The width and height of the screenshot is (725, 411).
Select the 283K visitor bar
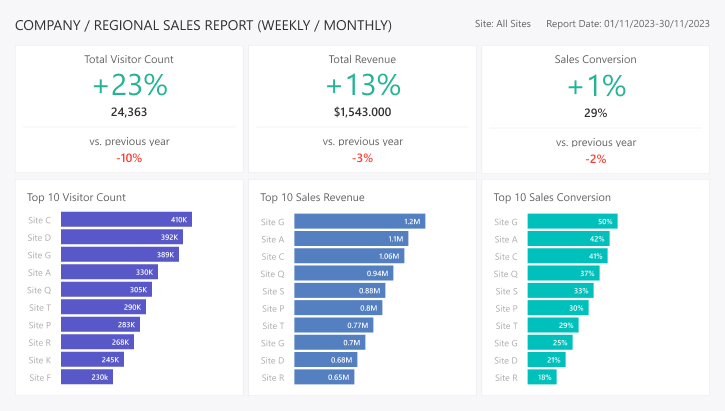pos(100,325)
